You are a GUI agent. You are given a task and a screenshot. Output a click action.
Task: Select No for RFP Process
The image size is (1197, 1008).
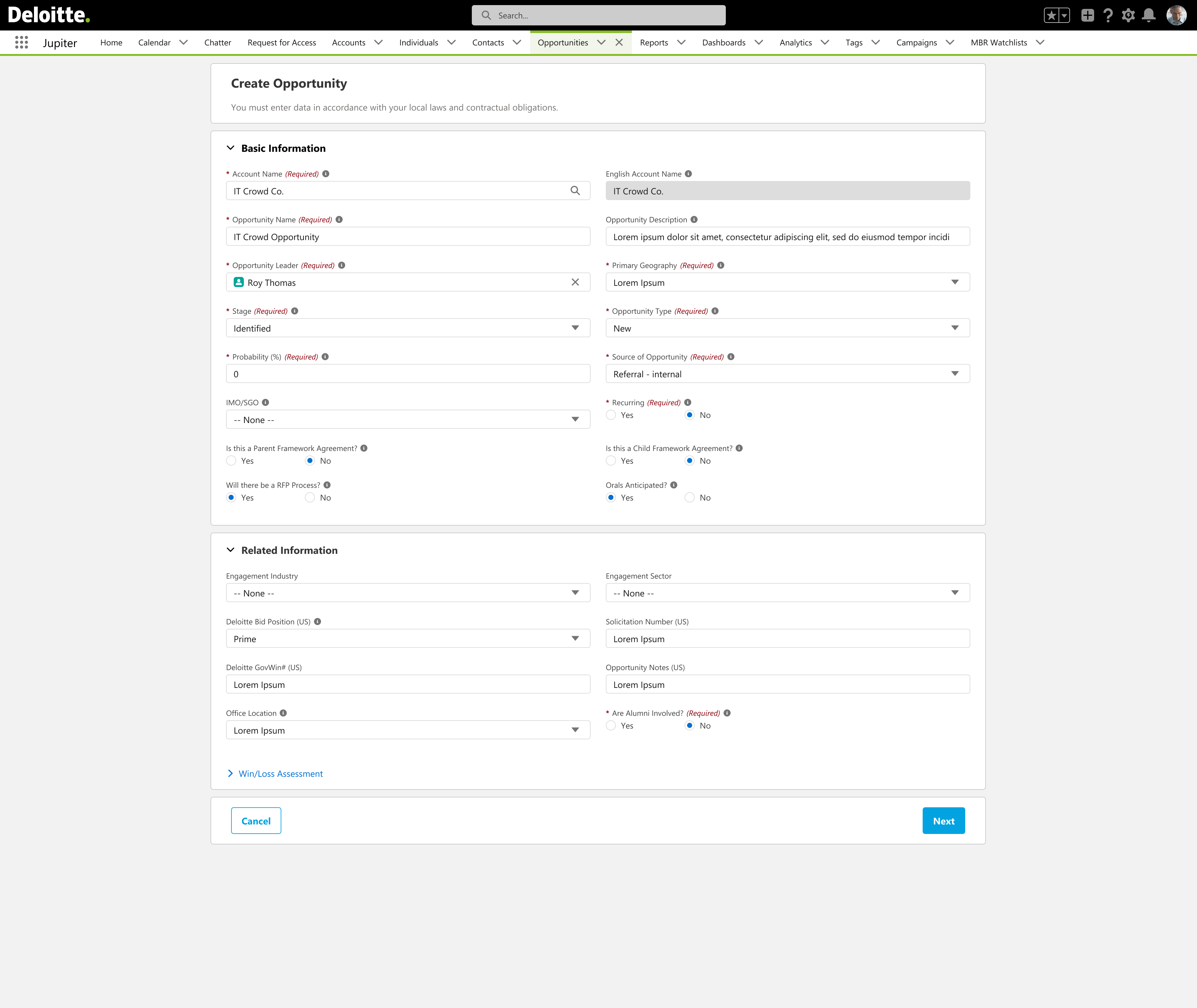(x=310, y=498)
